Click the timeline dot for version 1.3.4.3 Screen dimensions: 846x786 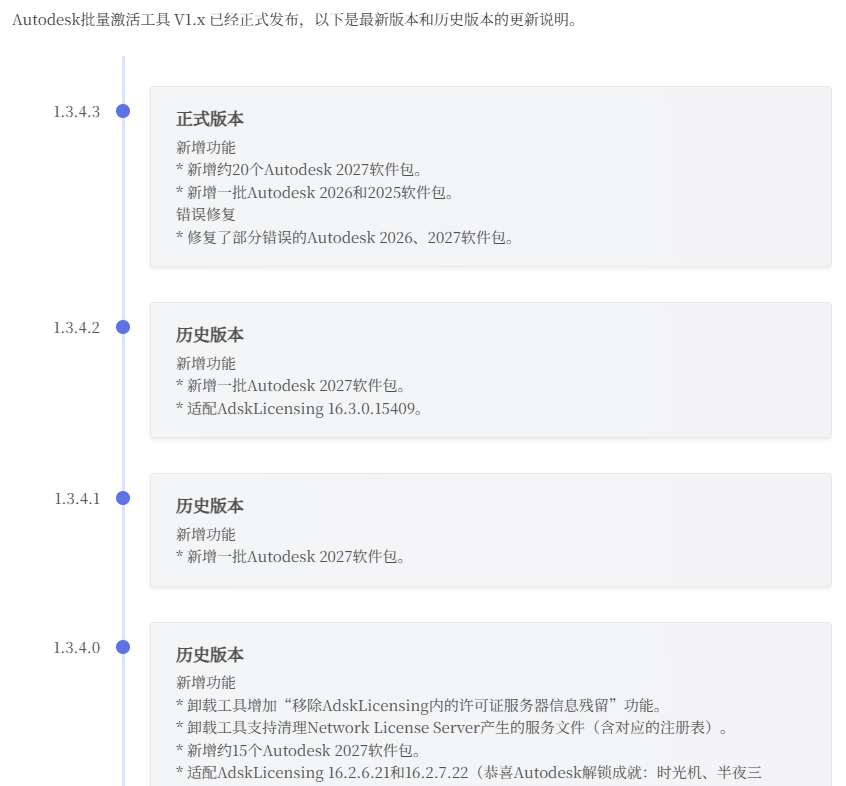click(123, 111)
